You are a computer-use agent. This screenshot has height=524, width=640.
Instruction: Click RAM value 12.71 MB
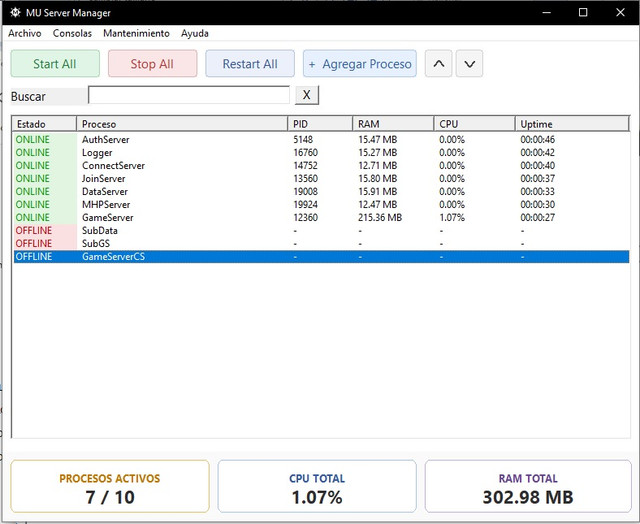click(x=378, y=166)
